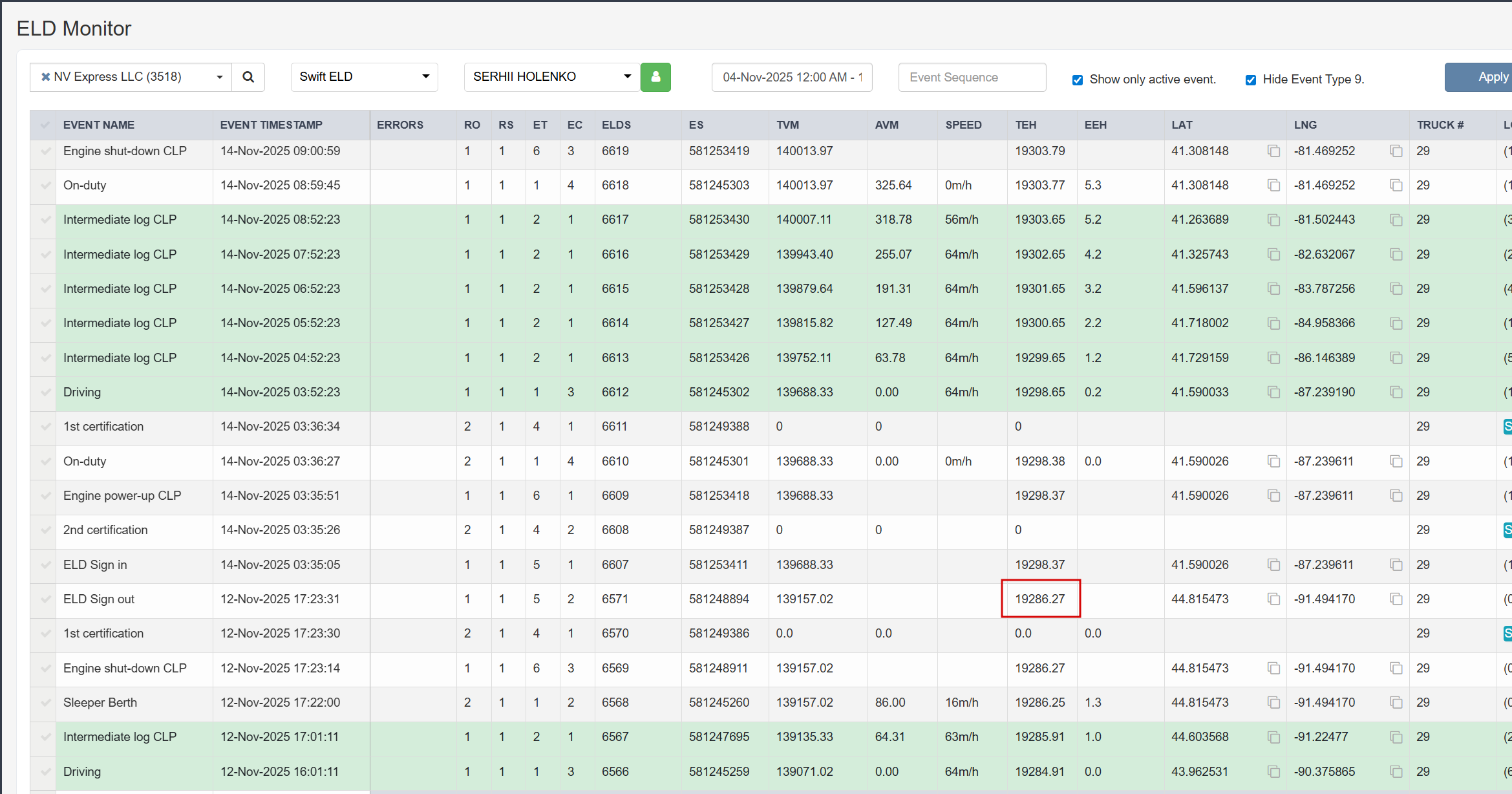Copy latitude 41.308148 on Engine shut-down row

tap(1273, 151)
